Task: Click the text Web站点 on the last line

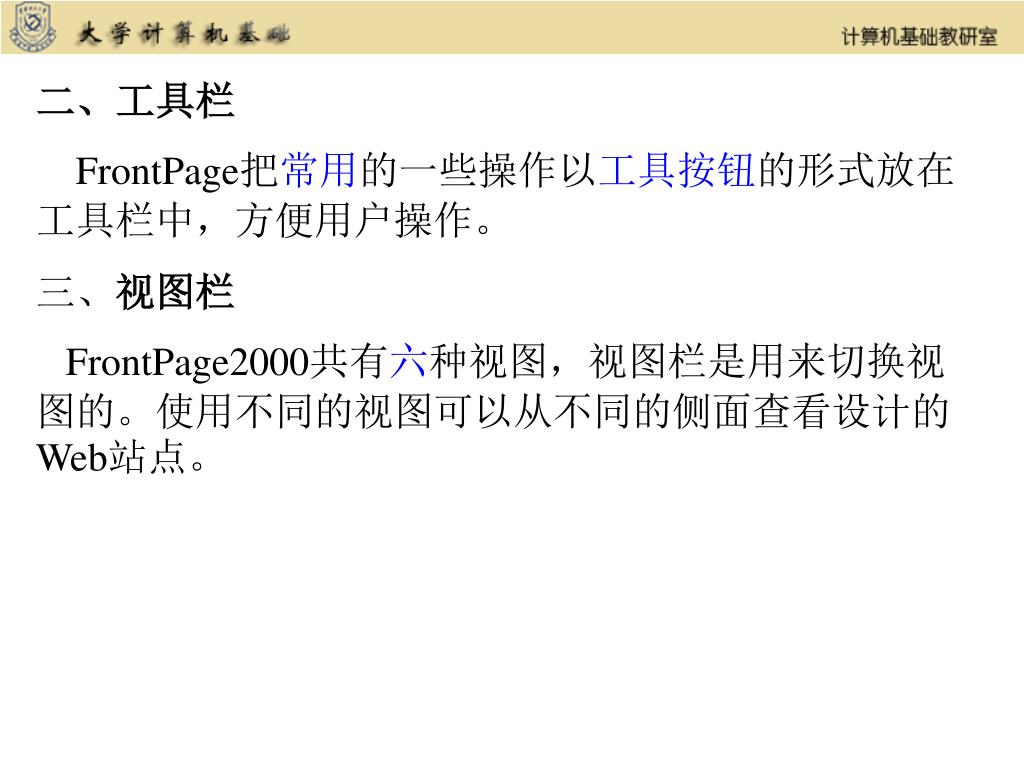Action: pos(121,456)
